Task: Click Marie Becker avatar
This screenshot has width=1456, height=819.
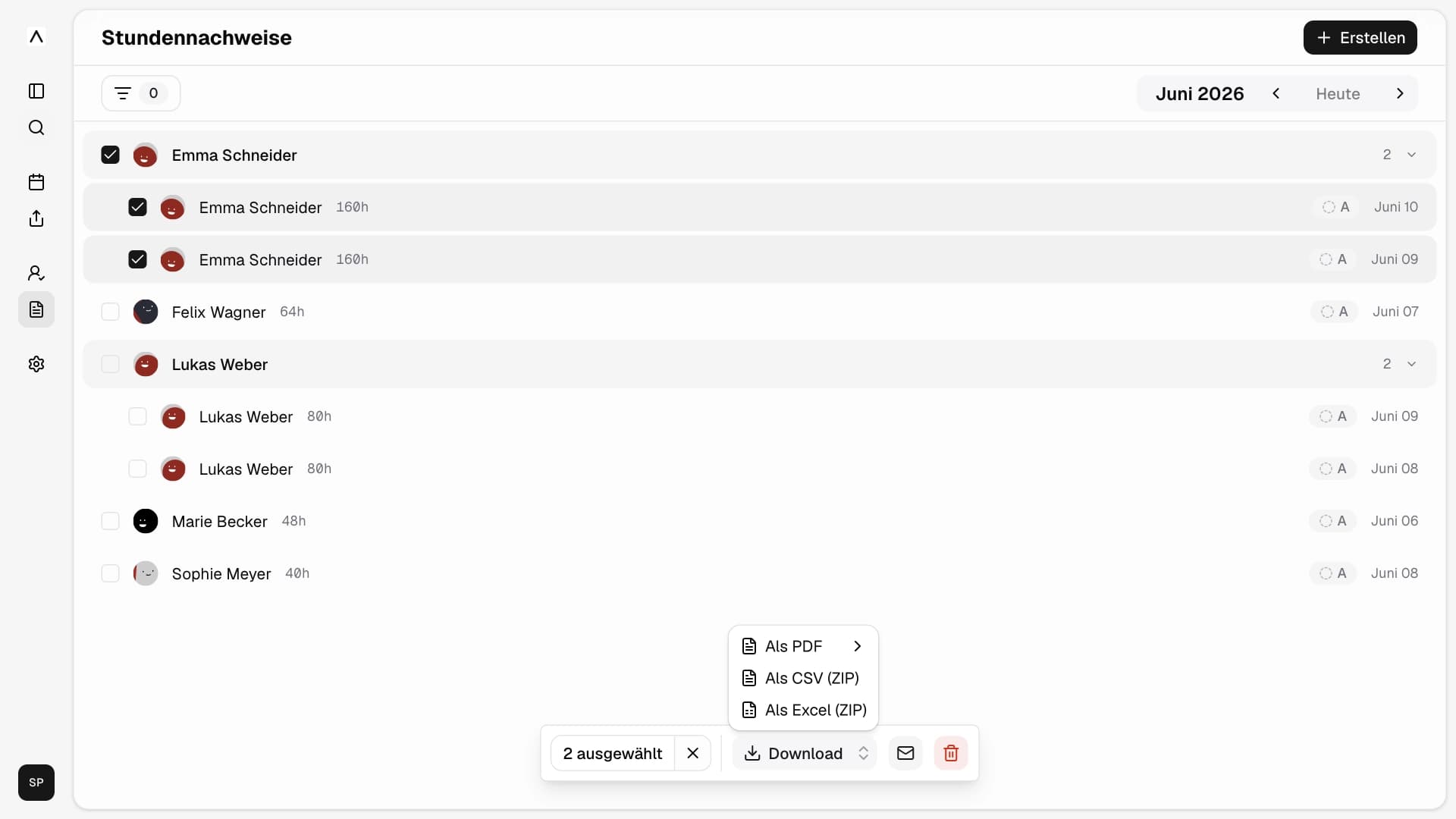Action: pyautogui.click(x=146, y=521)
